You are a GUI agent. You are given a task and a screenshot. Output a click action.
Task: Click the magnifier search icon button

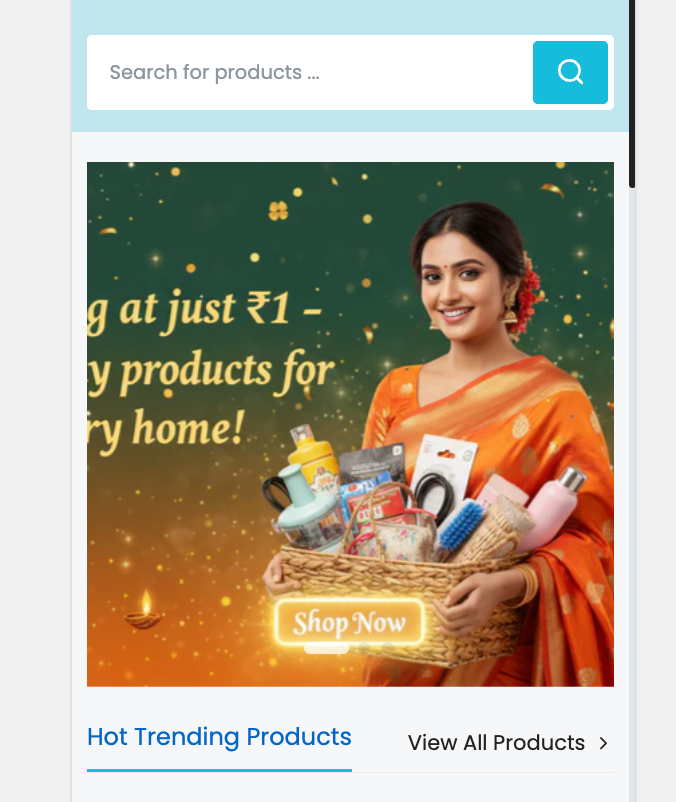570,72
